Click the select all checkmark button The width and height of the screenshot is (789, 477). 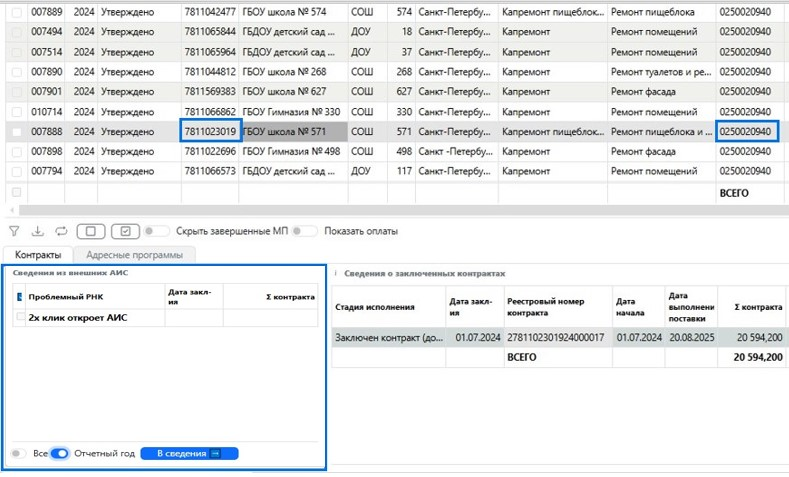(125, 231)
